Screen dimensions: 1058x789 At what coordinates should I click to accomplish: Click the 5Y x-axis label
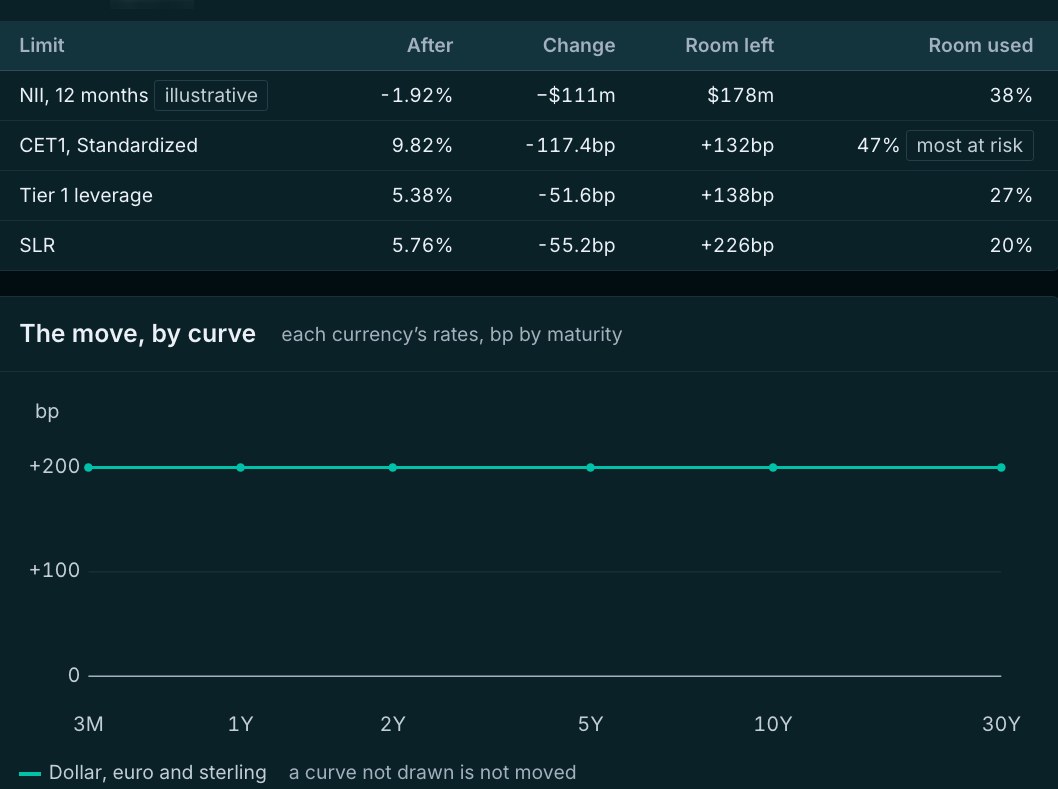pyautogui.click(x=590, y=724)
